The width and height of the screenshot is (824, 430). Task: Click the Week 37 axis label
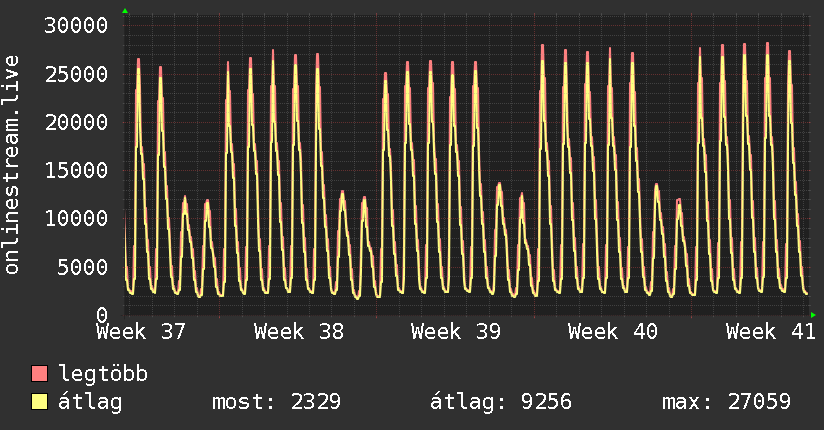pyautogui.click(x=141, y=332)
